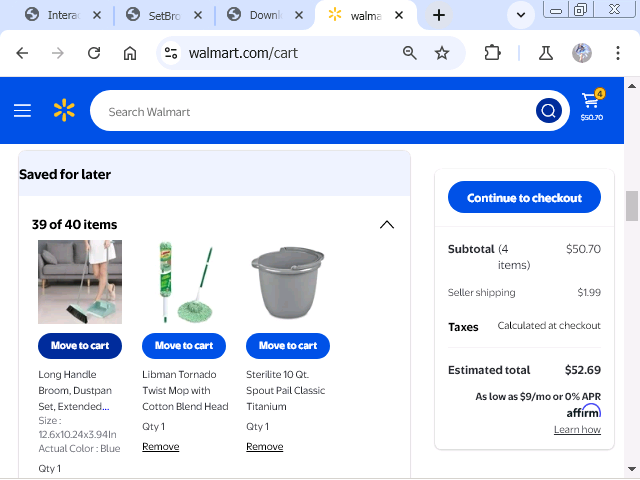
Task: Close the SetBro tab
Action: coord(198,16)
